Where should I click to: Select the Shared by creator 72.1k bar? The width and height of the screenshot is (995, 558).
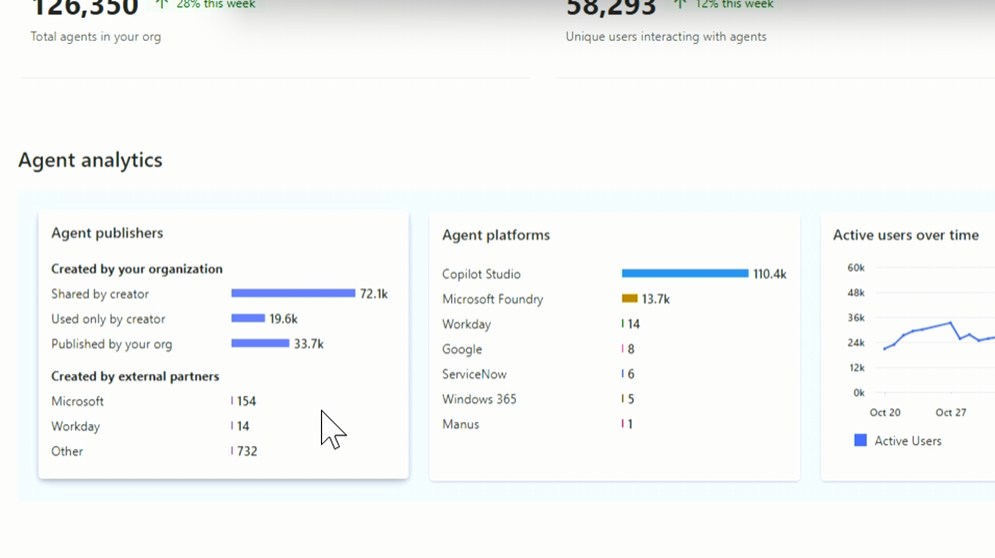point(293,294)
